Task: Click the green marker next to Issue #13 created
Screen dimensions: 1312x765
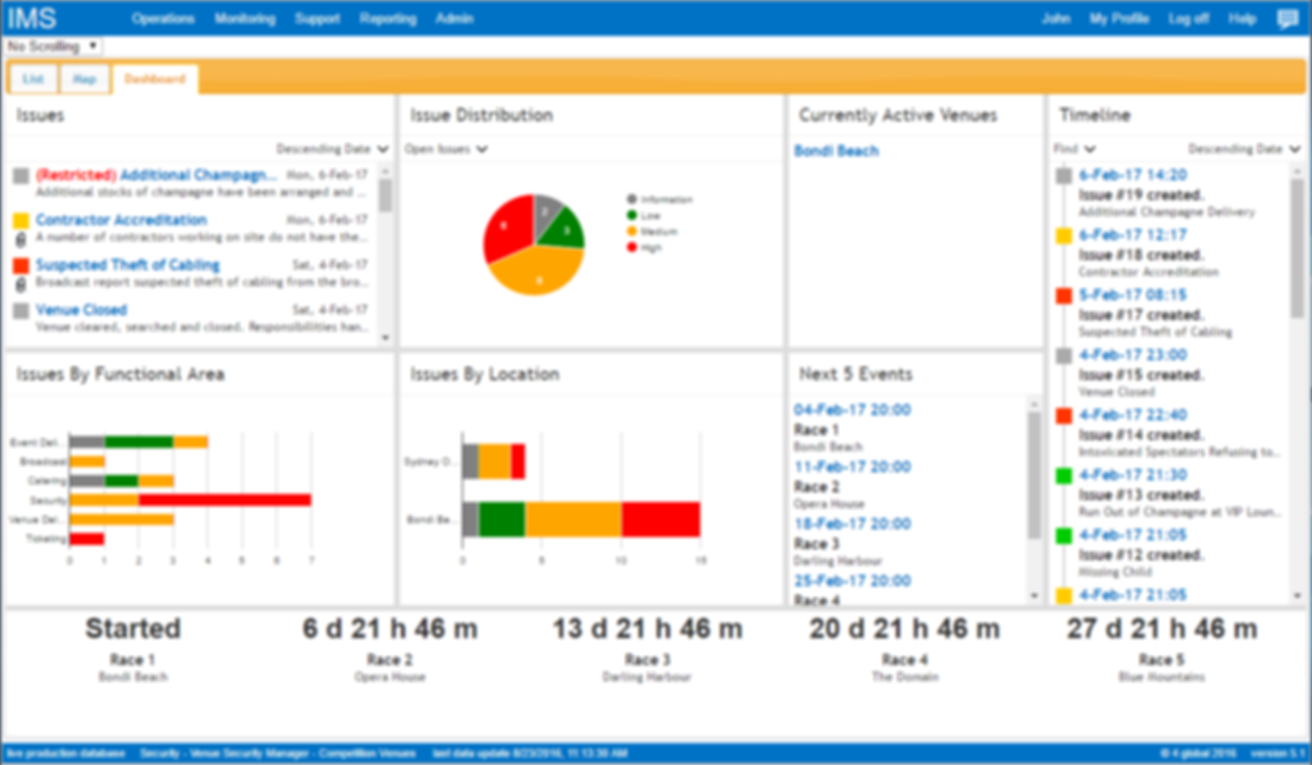Action: tap(1064, 474)
